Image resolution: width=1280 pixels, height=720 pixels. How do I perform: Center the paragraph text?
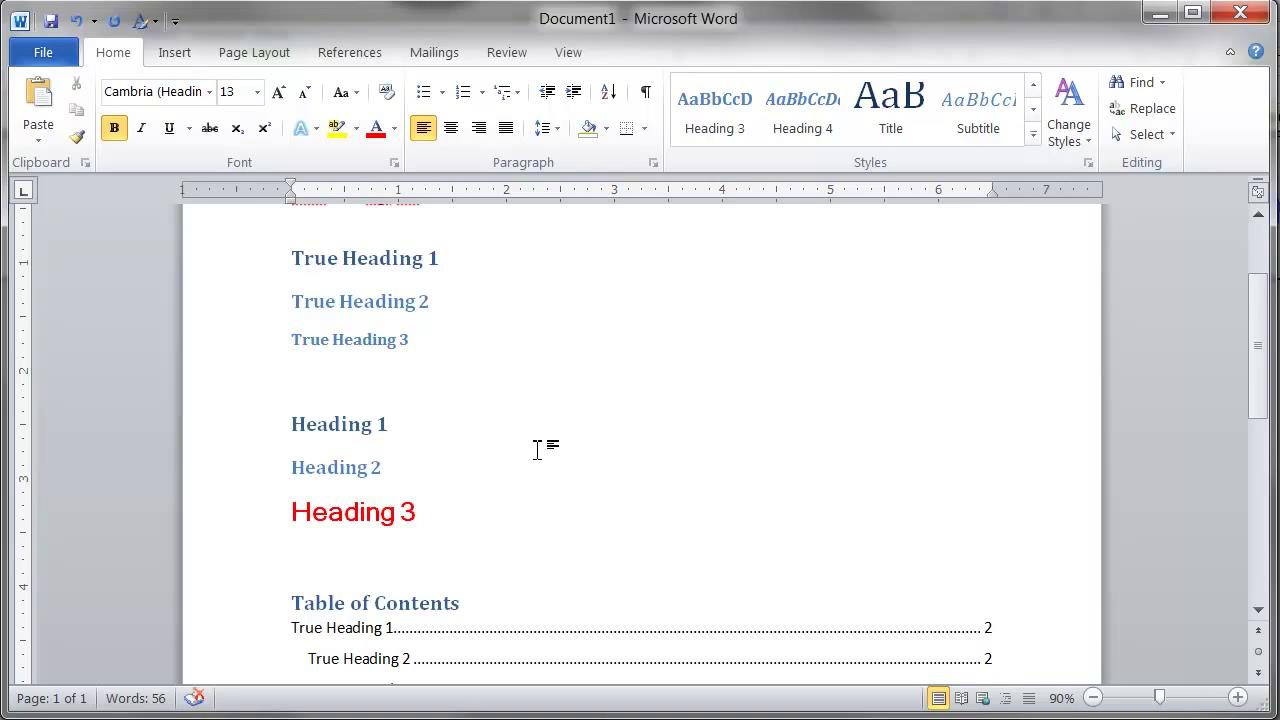tap(451, 128)
